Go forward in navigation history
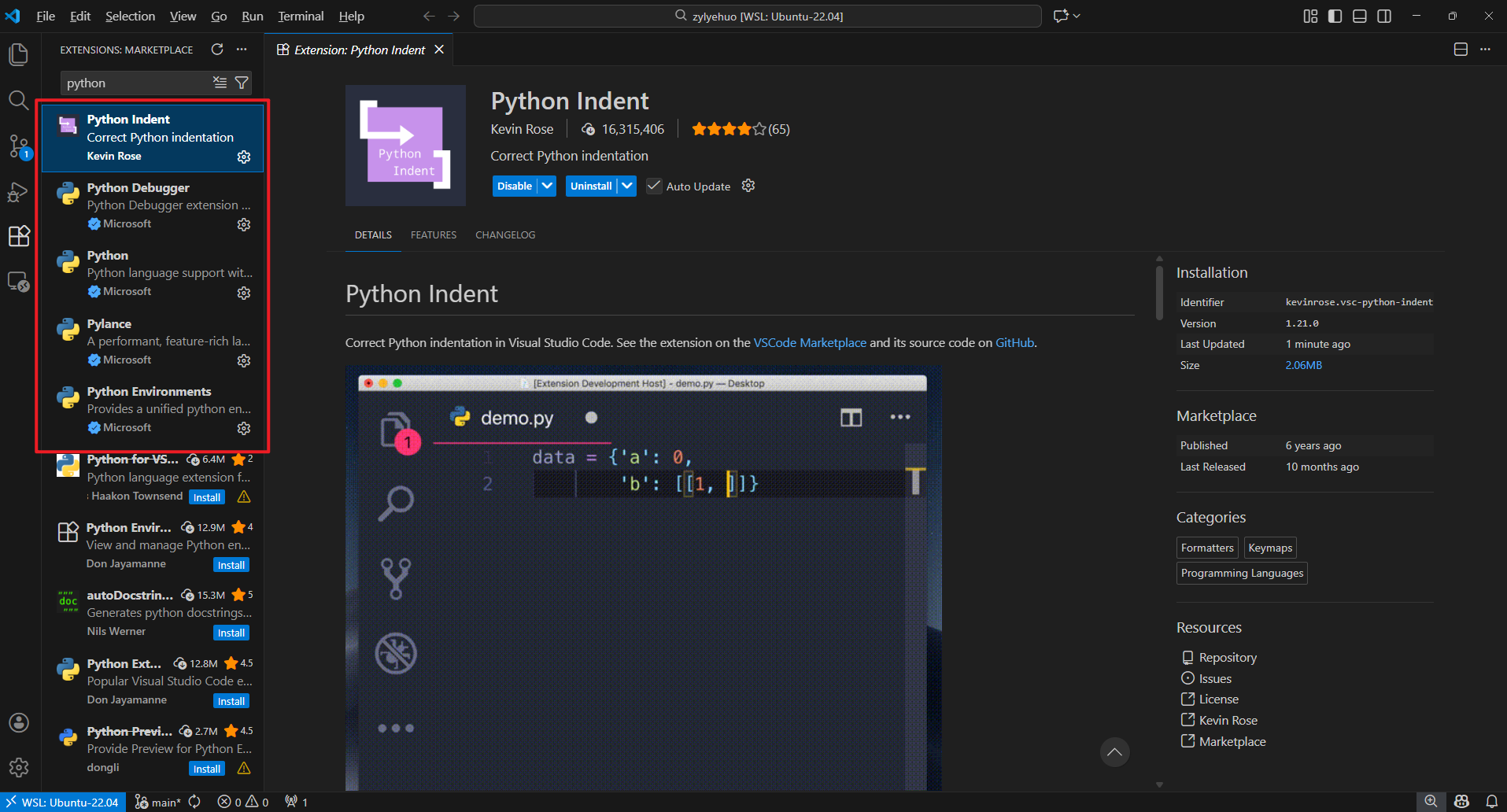The width and height of the screenshot is (1507, 812). click(x=454, y=16)
